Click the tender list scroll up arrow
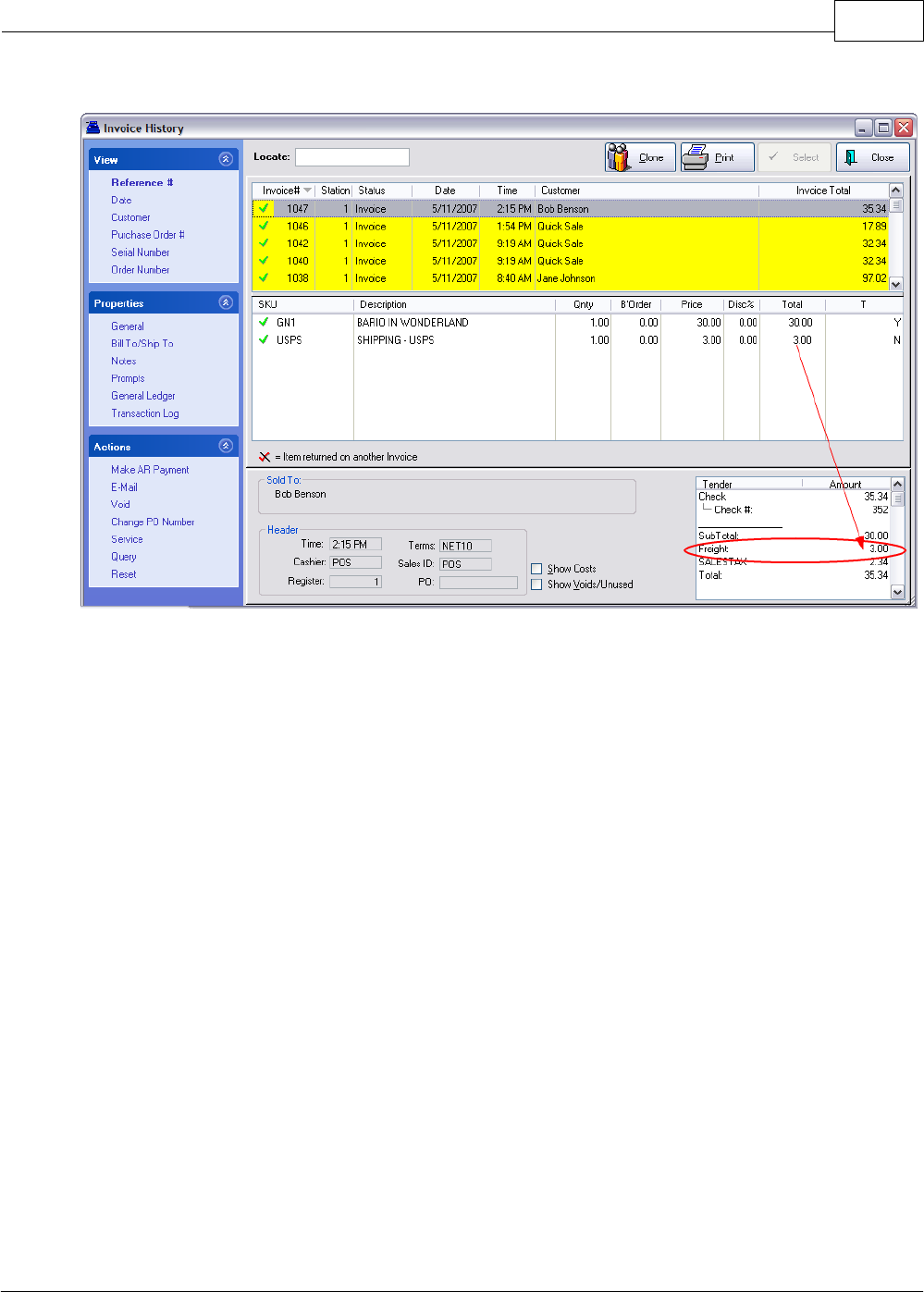Viewport: 924px width, 1292px height. (x=897, y=484)
